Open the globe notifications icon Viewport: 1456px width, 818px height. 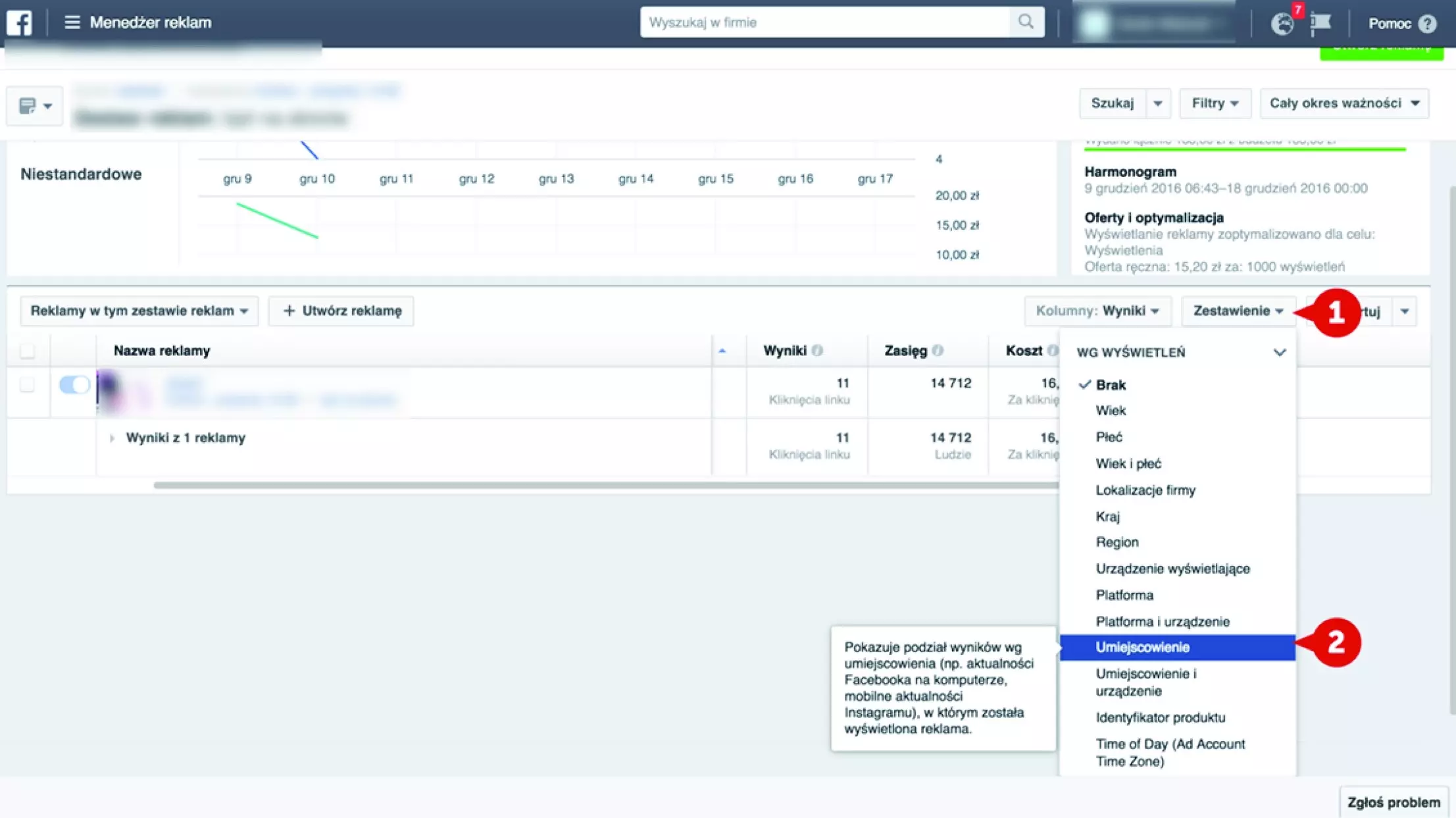[1282, 24]
